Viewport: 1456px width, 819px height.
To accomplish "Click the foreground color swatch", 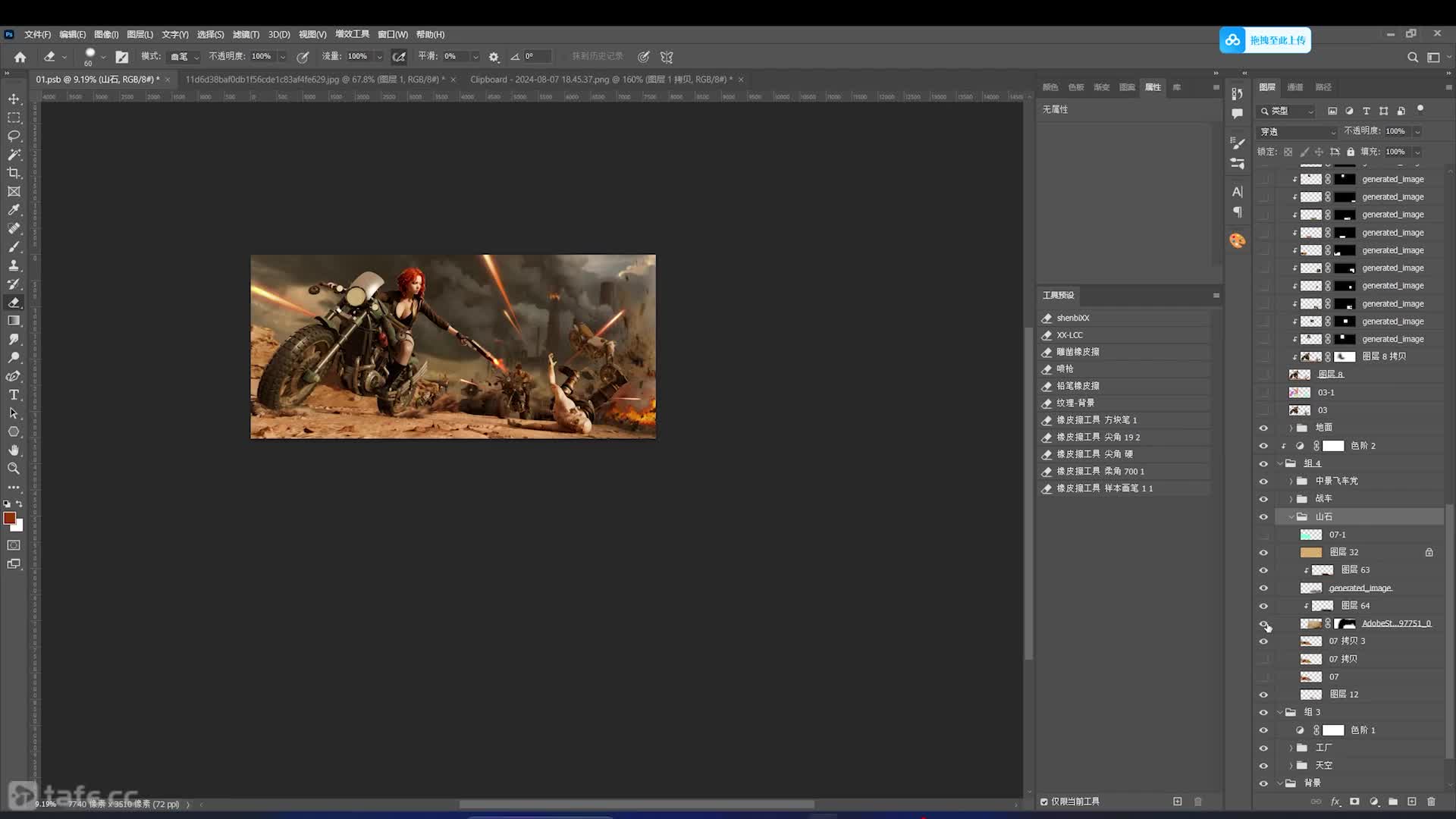I will click(x=9, y=518).
